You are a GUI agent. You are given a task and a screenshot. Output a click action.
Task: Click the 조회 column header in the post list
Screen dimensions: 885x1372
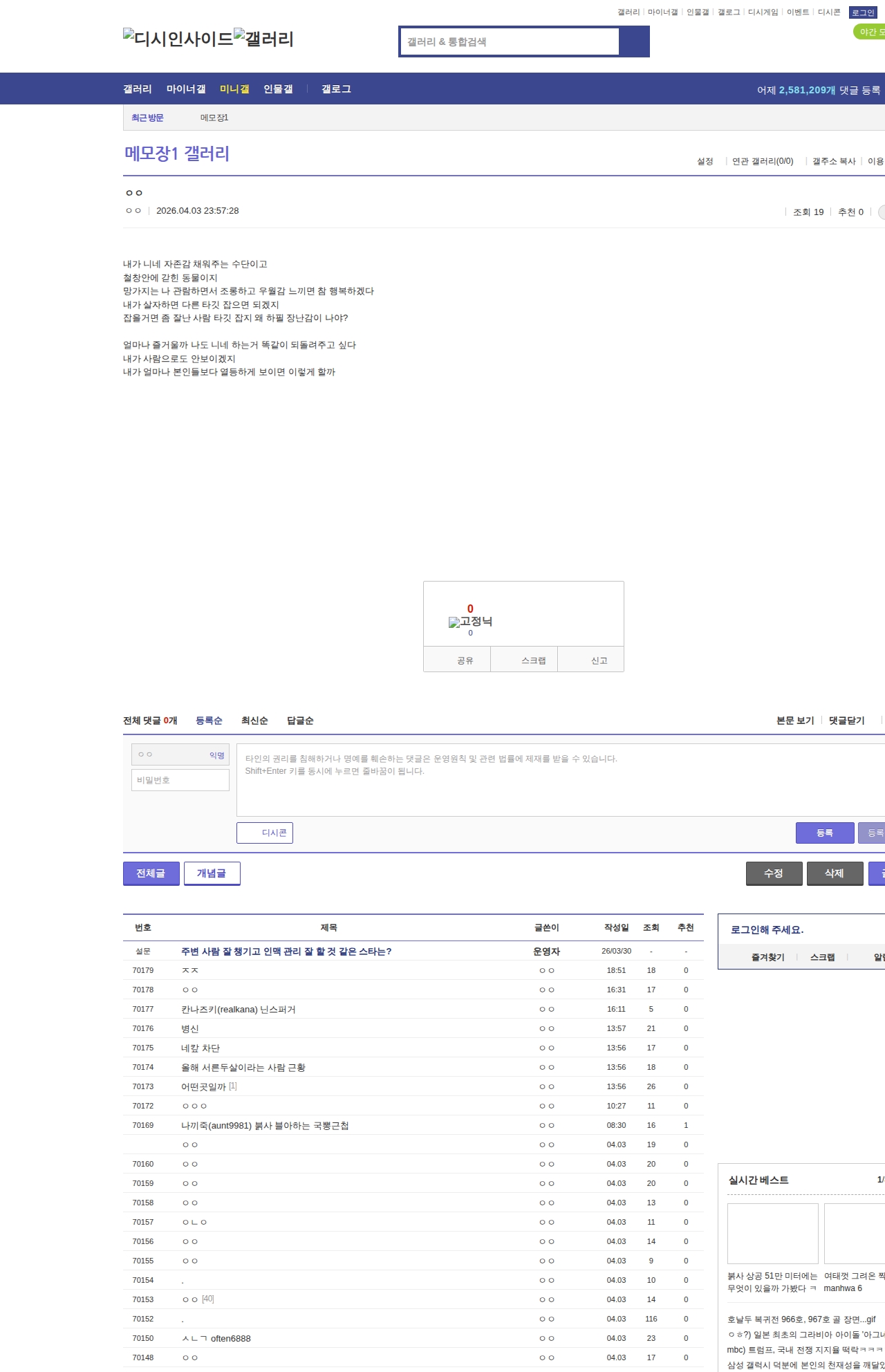[651, 928]
